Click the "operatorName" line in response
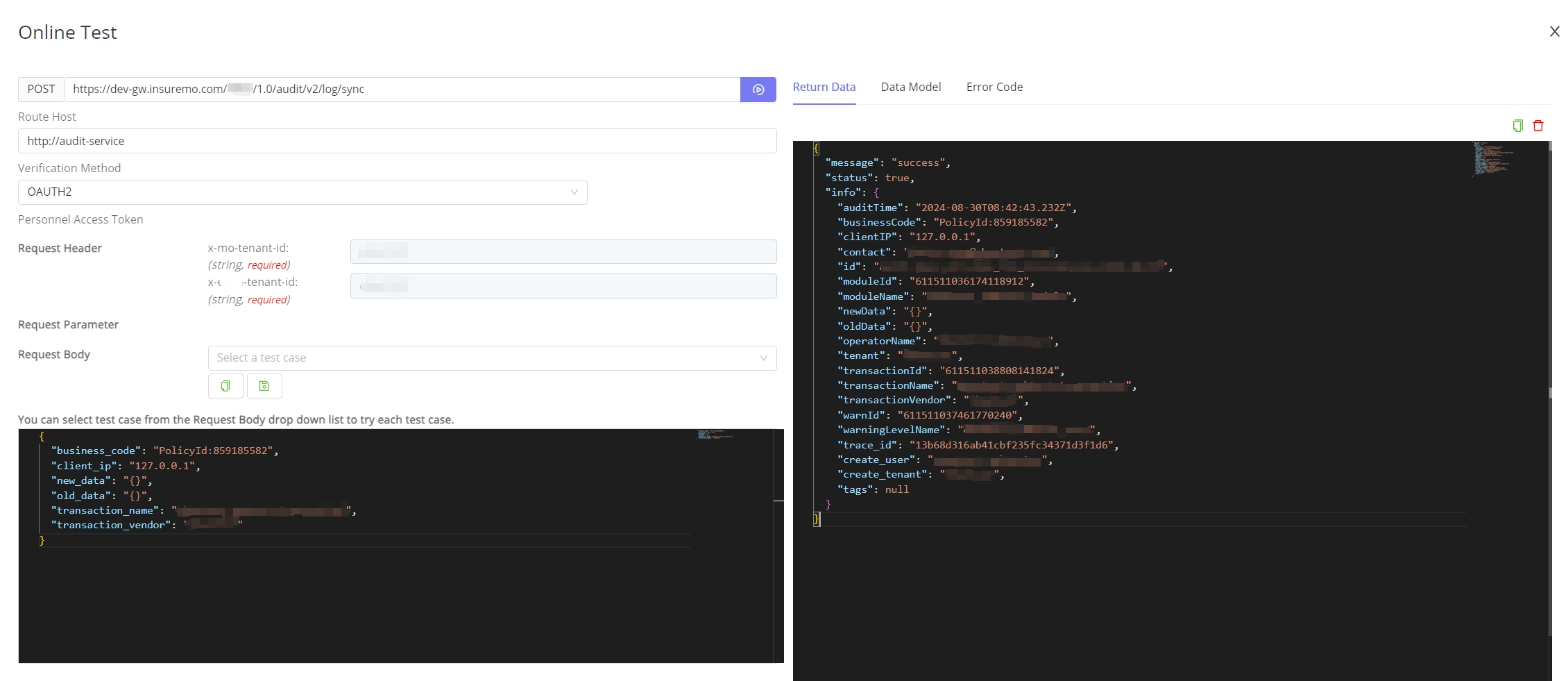Image resolution: width=1568 pixels, height=681 pixels. (x=948, y=342)
